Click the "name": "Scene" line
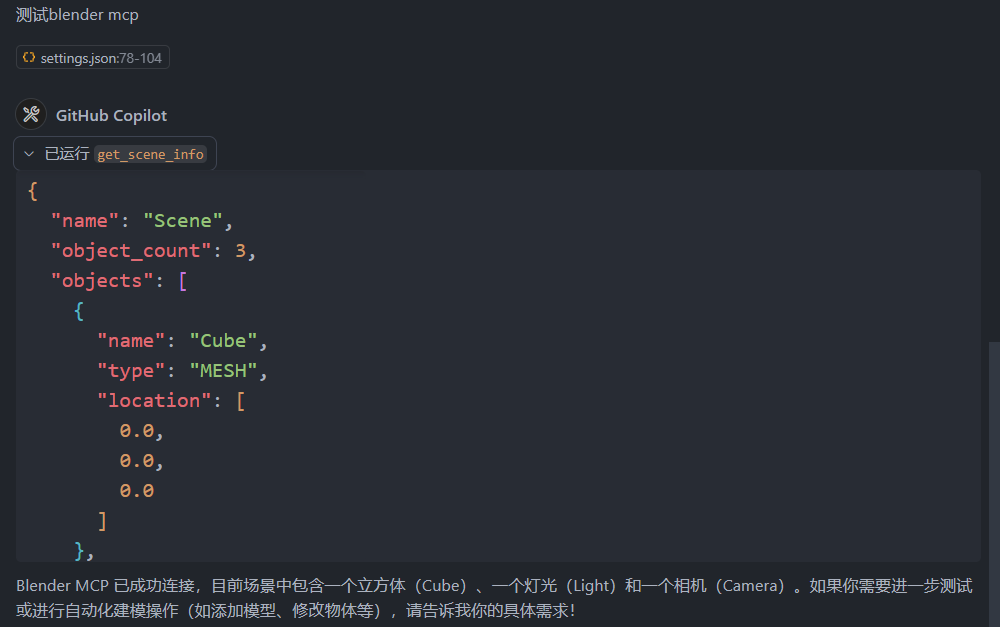Screen dimensions: 1000x627 click(x=142, y=221)
